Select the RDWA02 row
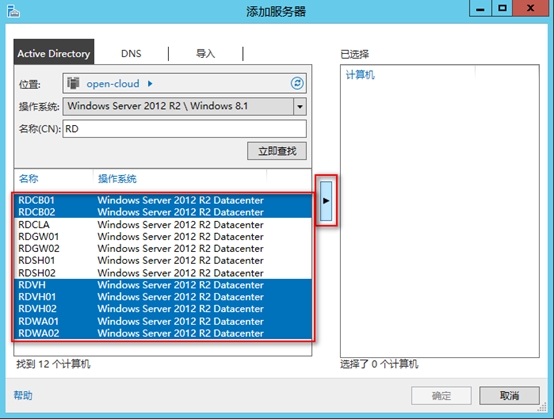This screenshot has width=554, height=419. pos(163,333)
